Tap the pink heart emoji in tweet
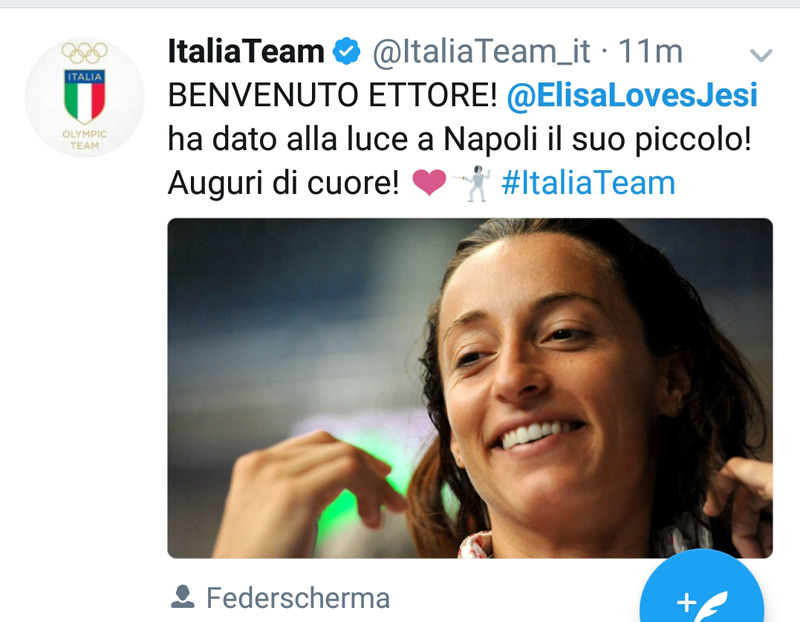Screen dimensions: 800x622 click(429, 182)
